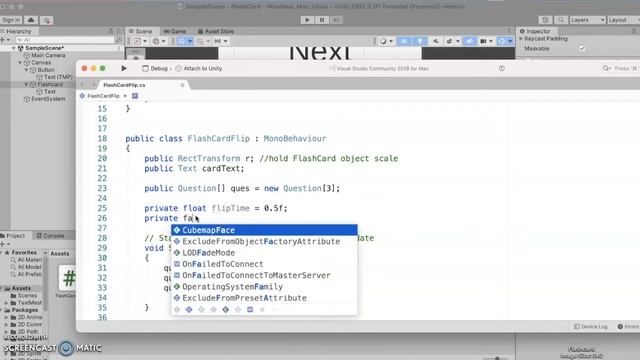Collapse the SampleScene tree node
640x360 pixels.
pyautogui.click(x=14, y=48)
